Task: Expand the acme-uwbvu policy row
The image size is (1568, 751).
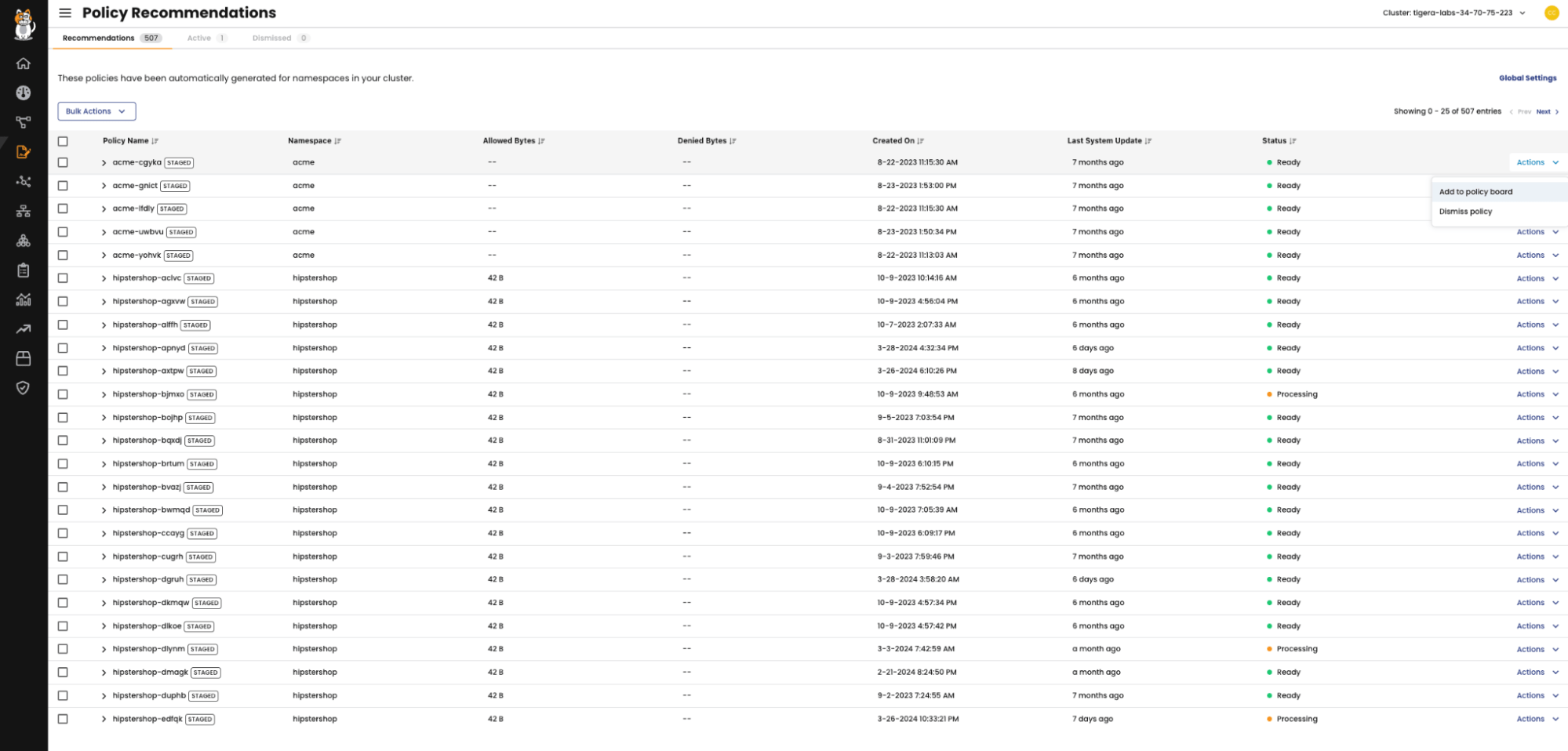Action: [x=104, y=232]
